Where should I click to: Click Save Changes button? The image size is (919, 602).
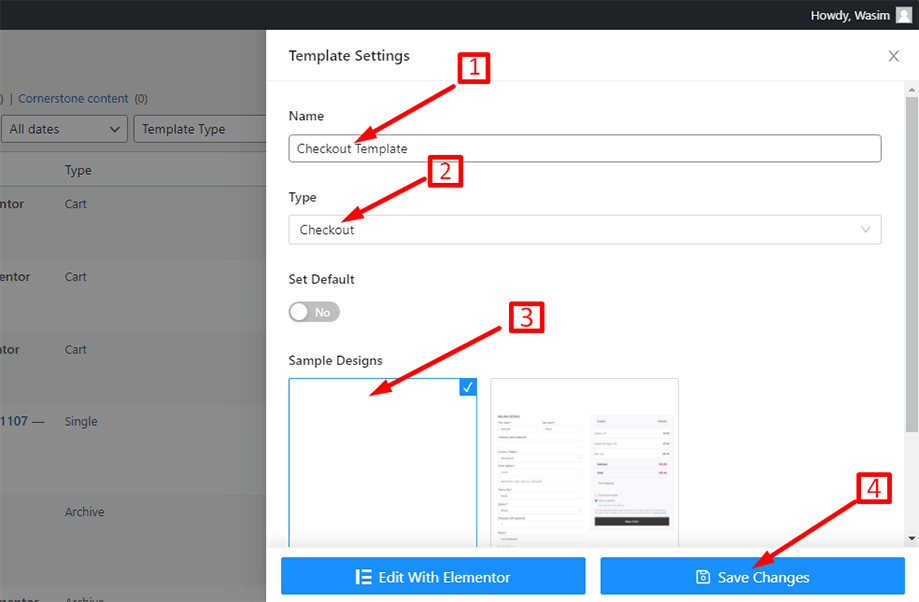(x=753, y=577)
